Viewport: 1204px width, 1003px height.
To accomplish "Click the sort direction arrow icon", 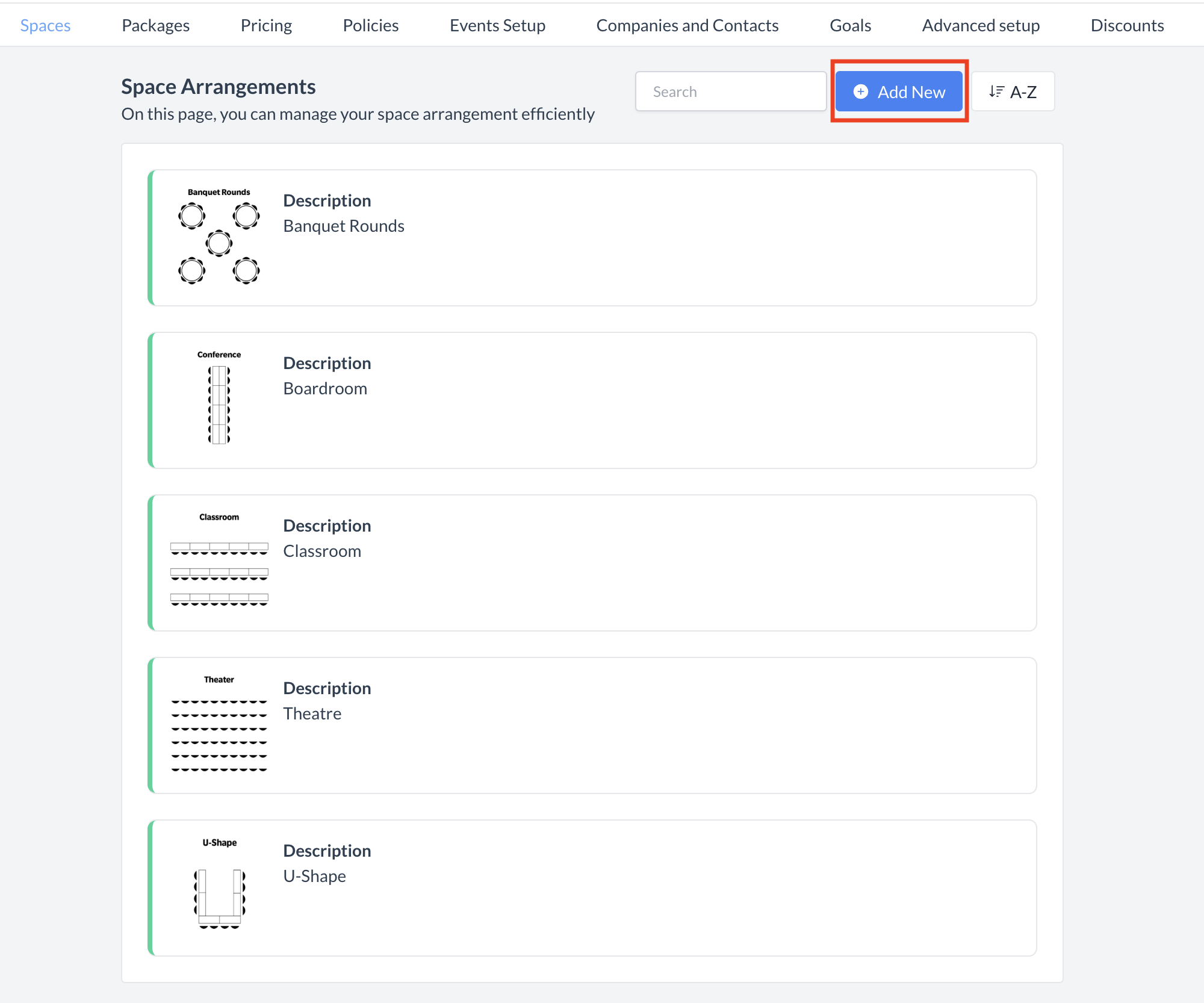I will coord(998,91).
